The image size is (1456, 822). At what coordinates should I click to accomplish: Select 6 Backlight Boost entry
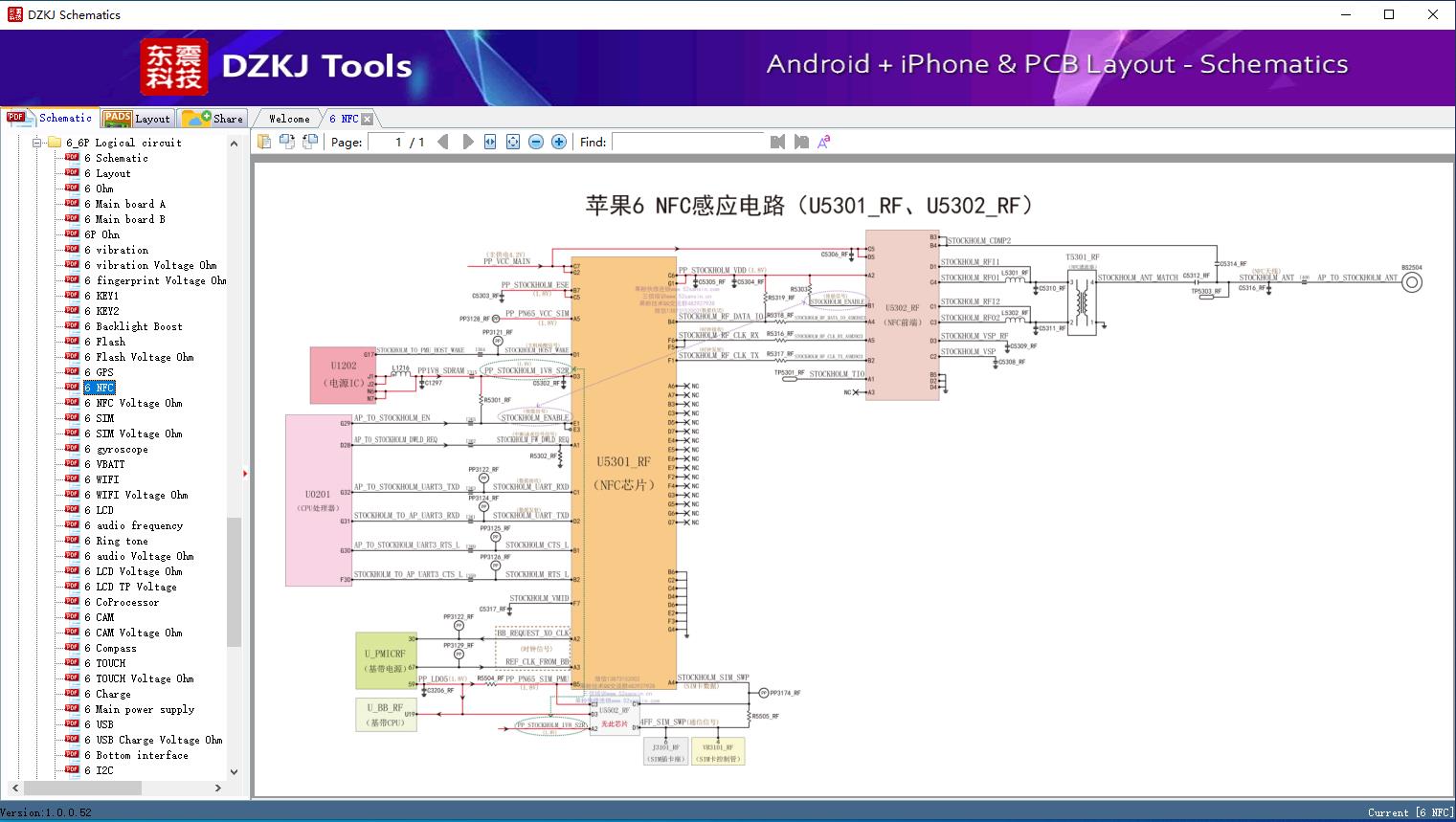133,326
